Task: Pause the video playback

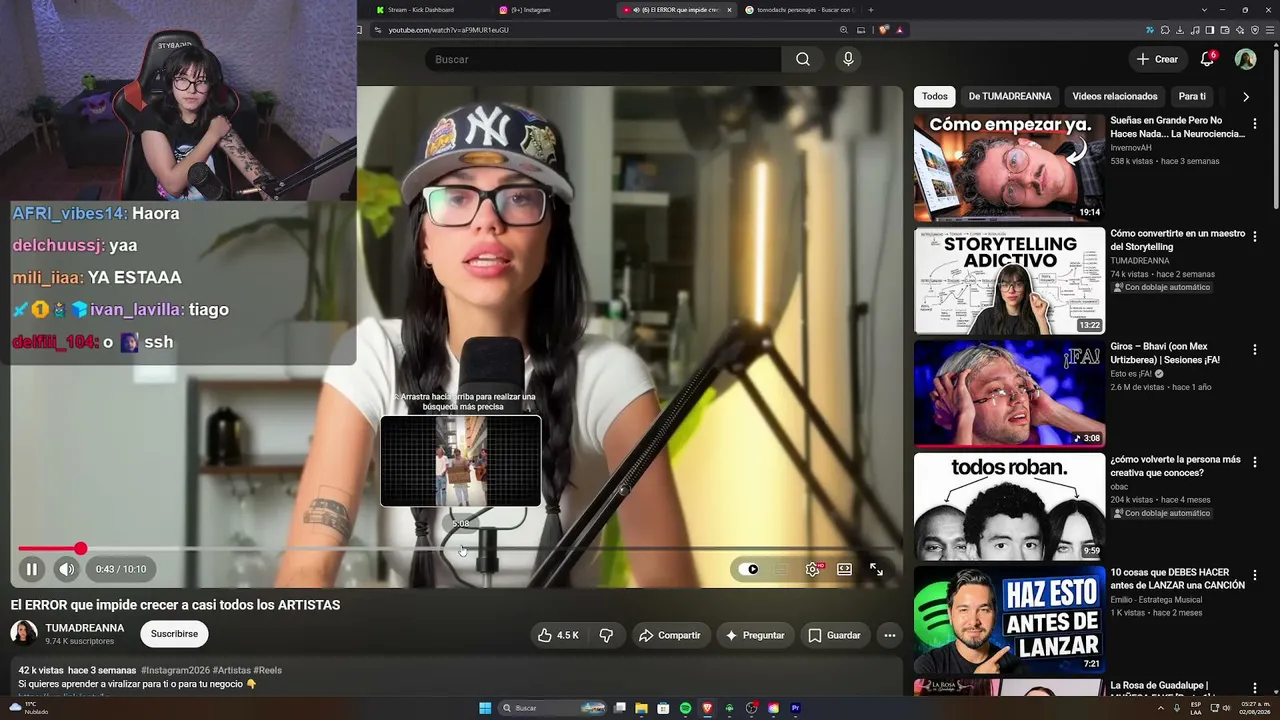Action: (31, 569)
